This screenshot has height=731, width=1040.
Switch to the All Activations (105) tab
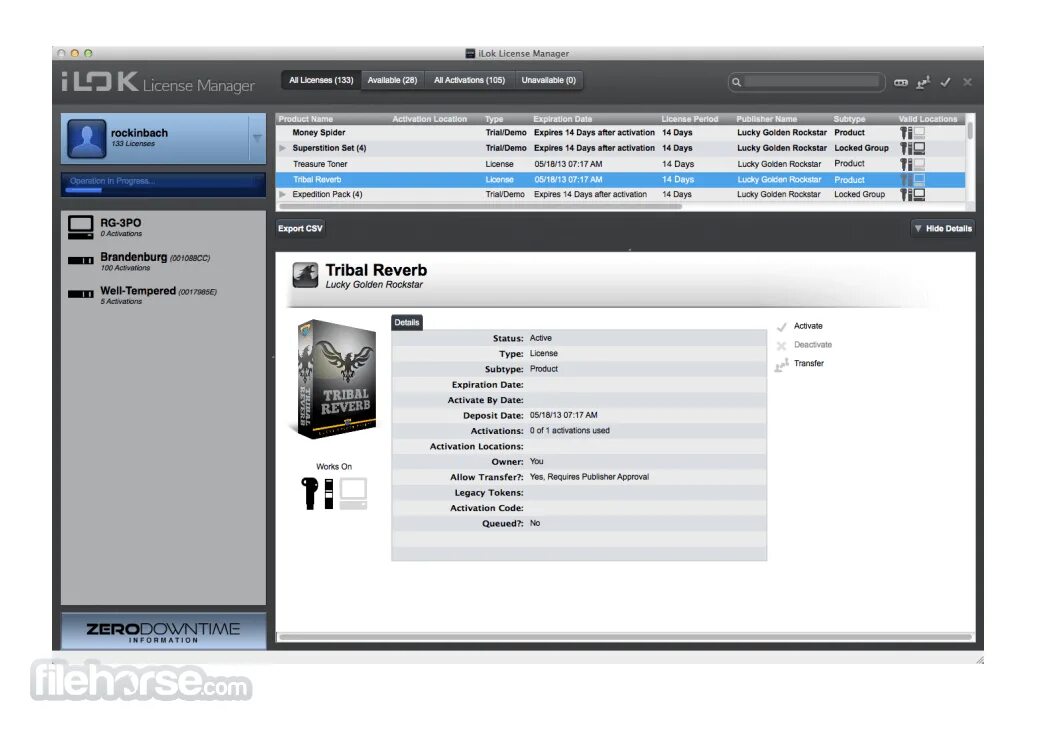point(470,80)
